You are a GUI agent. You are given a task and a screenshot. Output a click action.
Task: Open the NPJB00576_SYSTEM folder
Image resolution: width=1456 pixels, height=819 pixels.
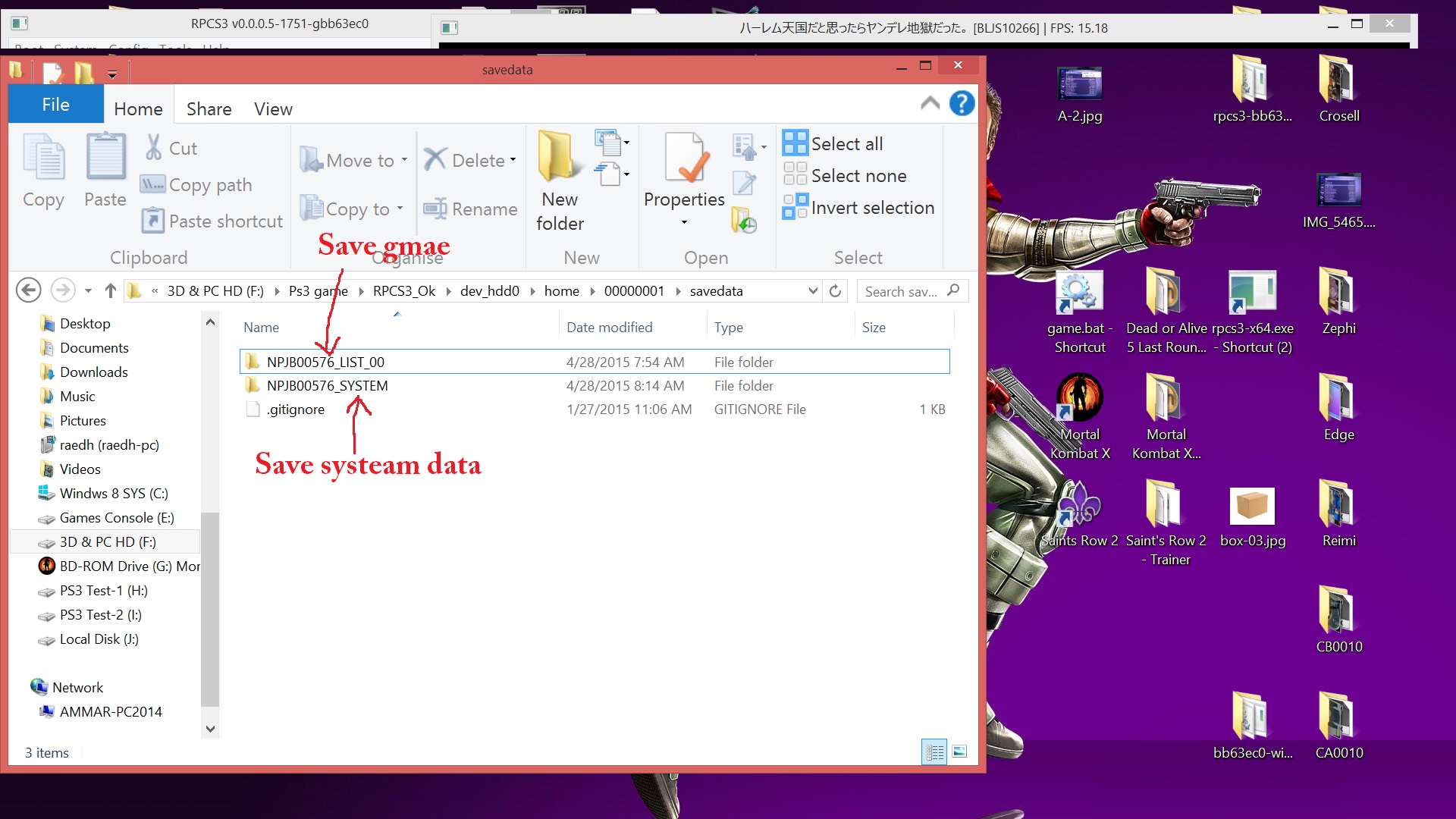tap(327, 385)
